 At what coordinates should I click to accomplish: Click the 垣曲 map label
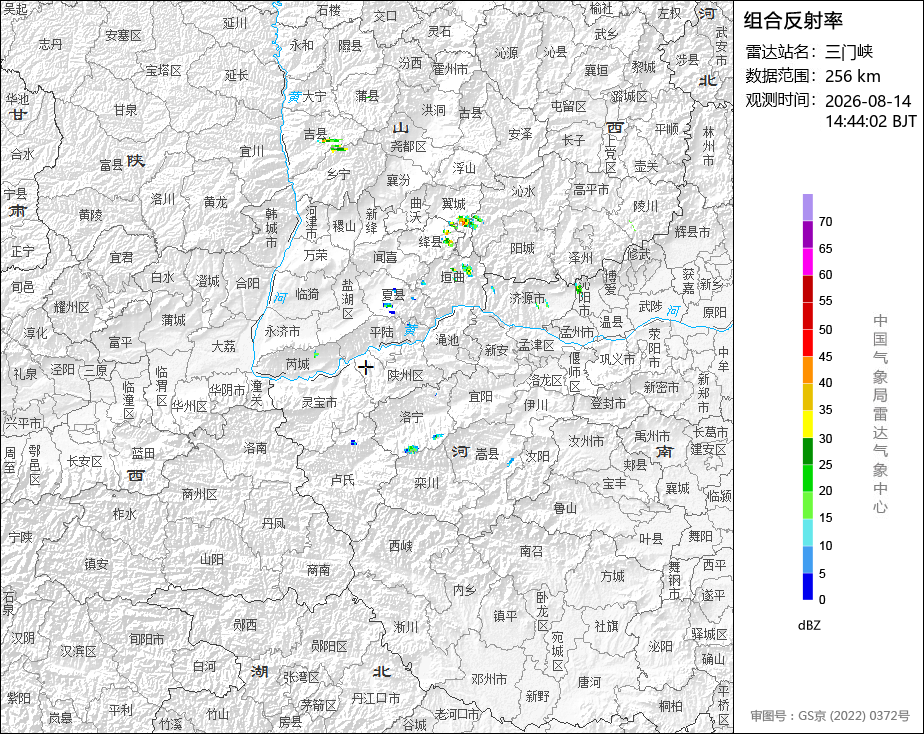pyautogui.click(x=453, y=276)
